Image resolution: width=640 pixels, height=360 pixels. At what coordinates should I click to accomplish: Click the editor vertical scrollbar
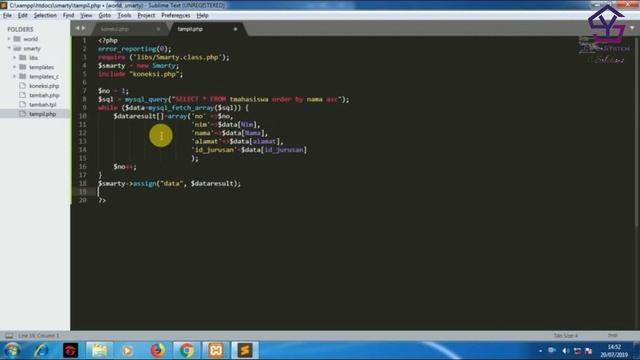tap(637, 131)
